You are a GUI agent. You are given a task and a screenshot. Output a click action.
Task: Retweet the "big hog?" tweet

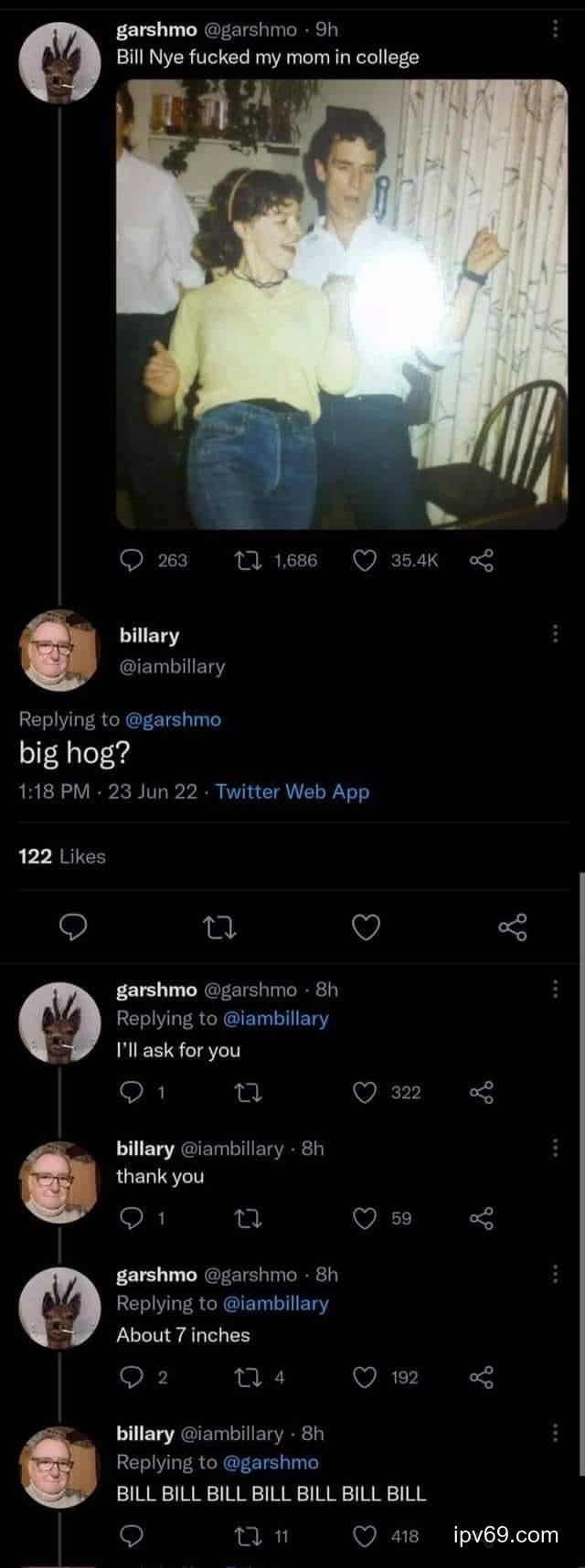[219, 928]
